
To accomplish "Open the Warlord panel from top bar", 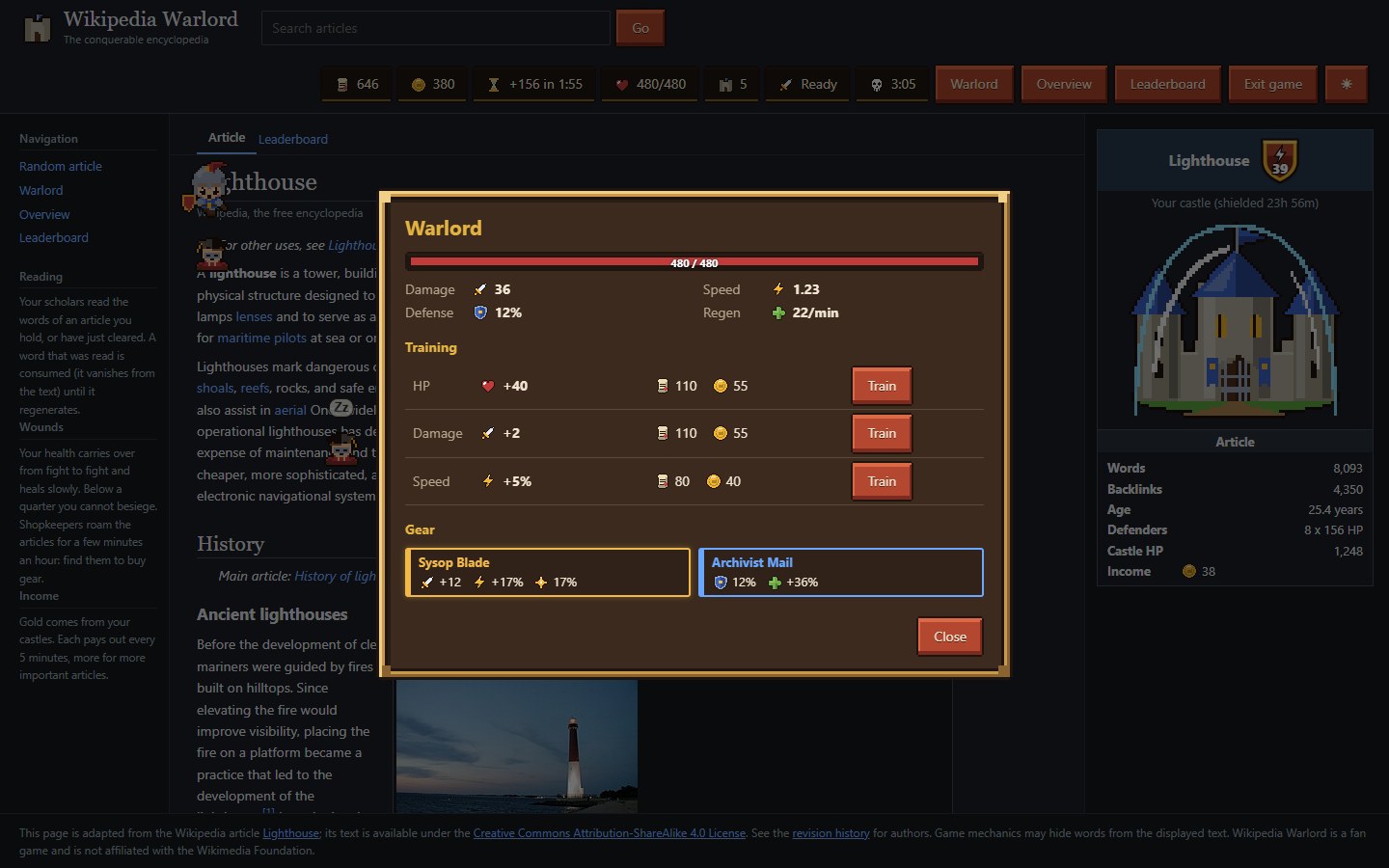I will coord(974,84).
